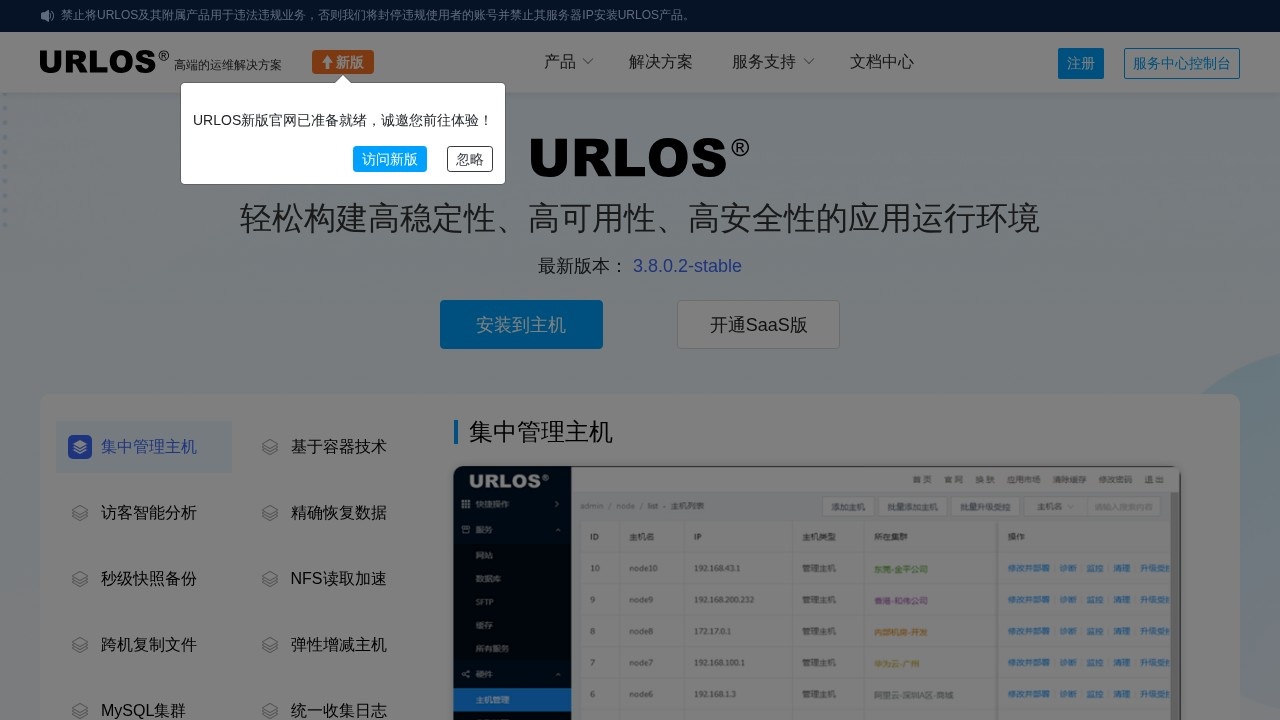Click the layers icon next to 访客智能分析
The width and height of the screenshot is (1280, 720).
coord(80,513)
